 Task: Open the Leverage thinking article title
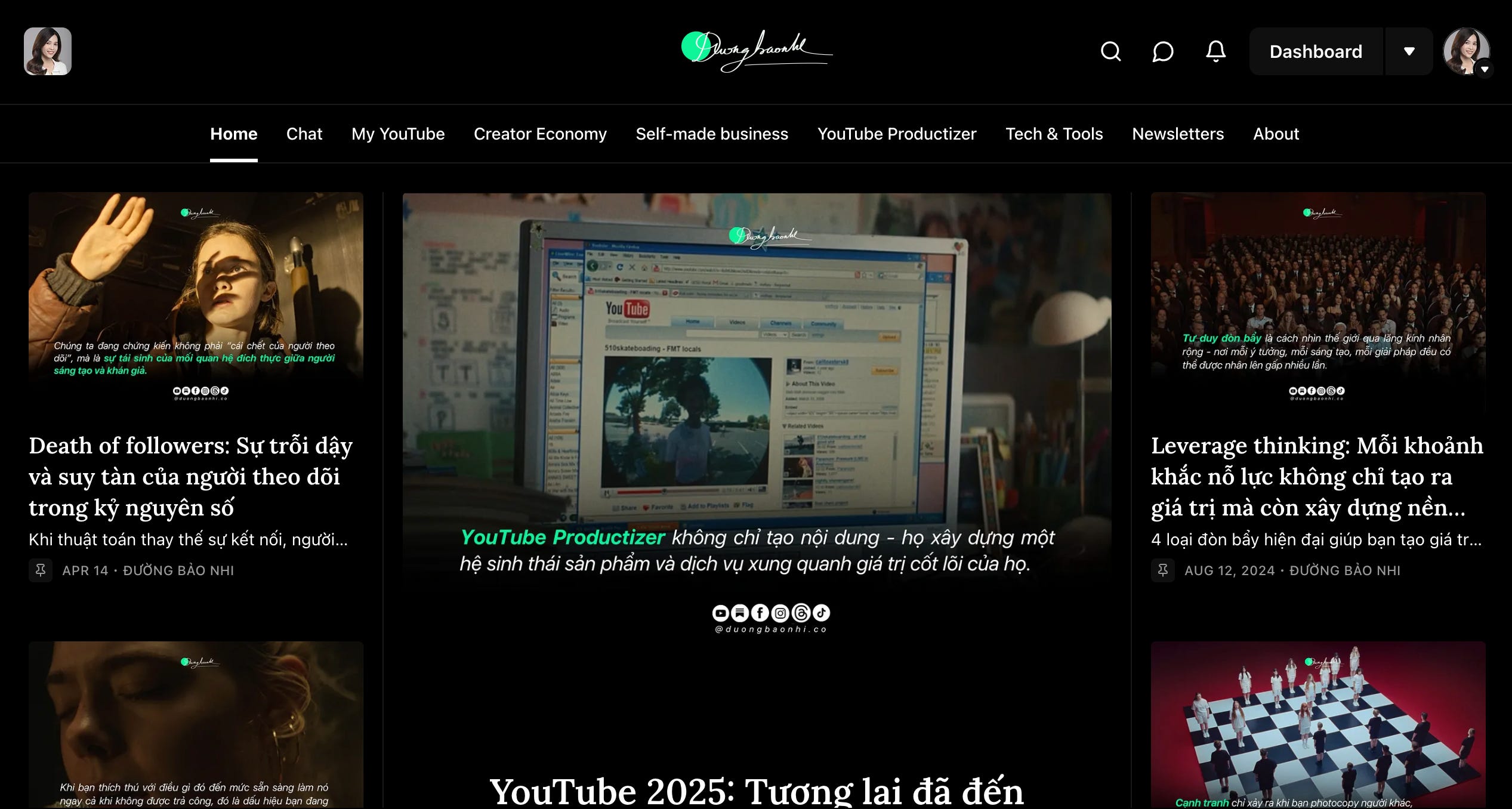[x=1317, y=476]
